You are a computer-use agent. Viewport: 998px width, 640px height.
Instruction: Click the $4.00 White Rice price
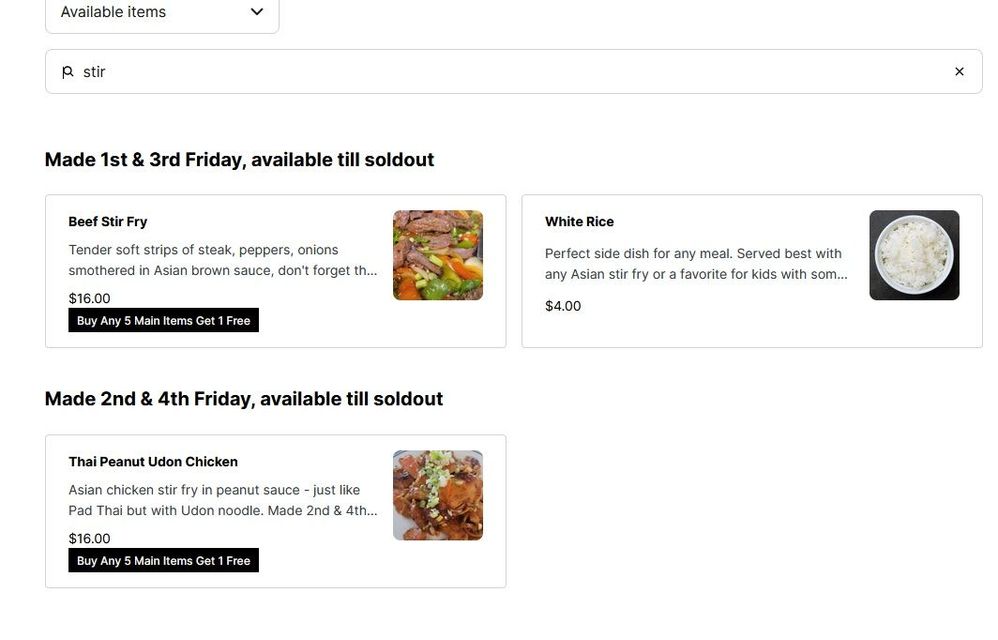click(x=563, y=306)
